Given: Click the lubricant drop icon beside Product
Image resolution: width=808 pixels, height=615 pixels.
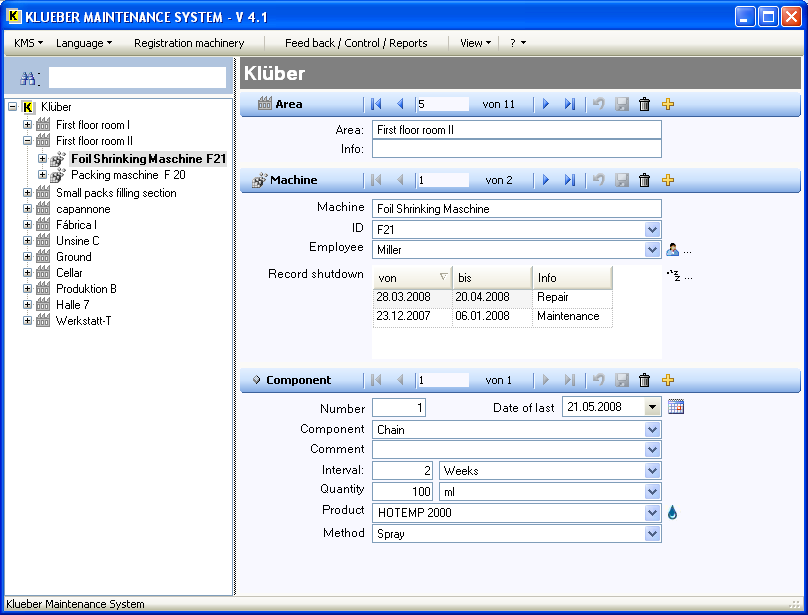Looking at the screenshot, I should (672, 513).
